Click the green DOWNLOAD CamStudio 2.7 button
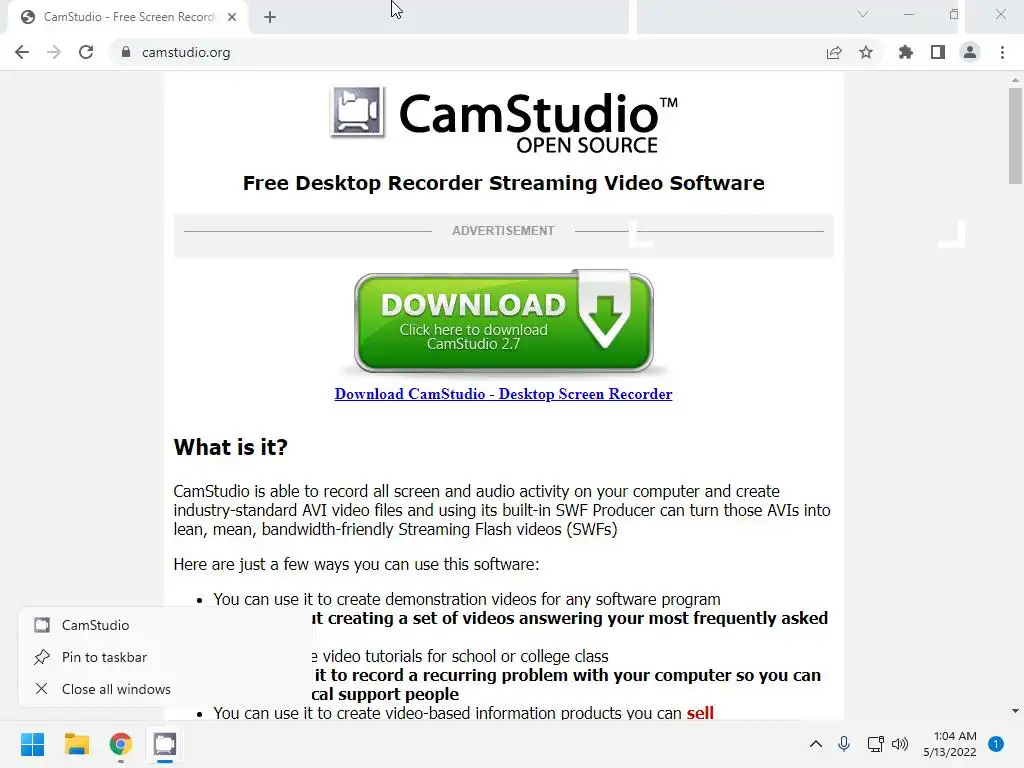Viewport: 1024px width, 768px height. click(504, 322)
